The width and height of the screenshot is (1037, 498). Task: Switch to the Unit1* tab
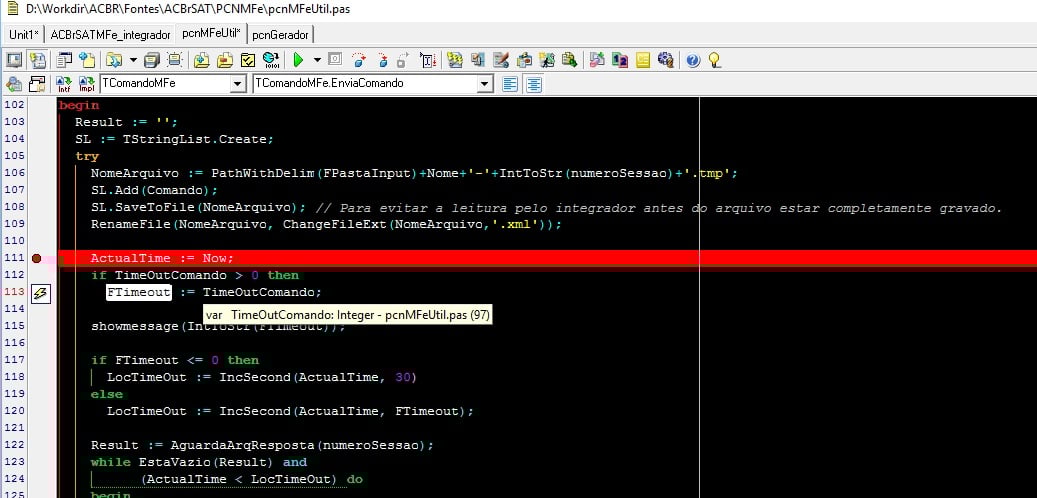coord(24,34)
